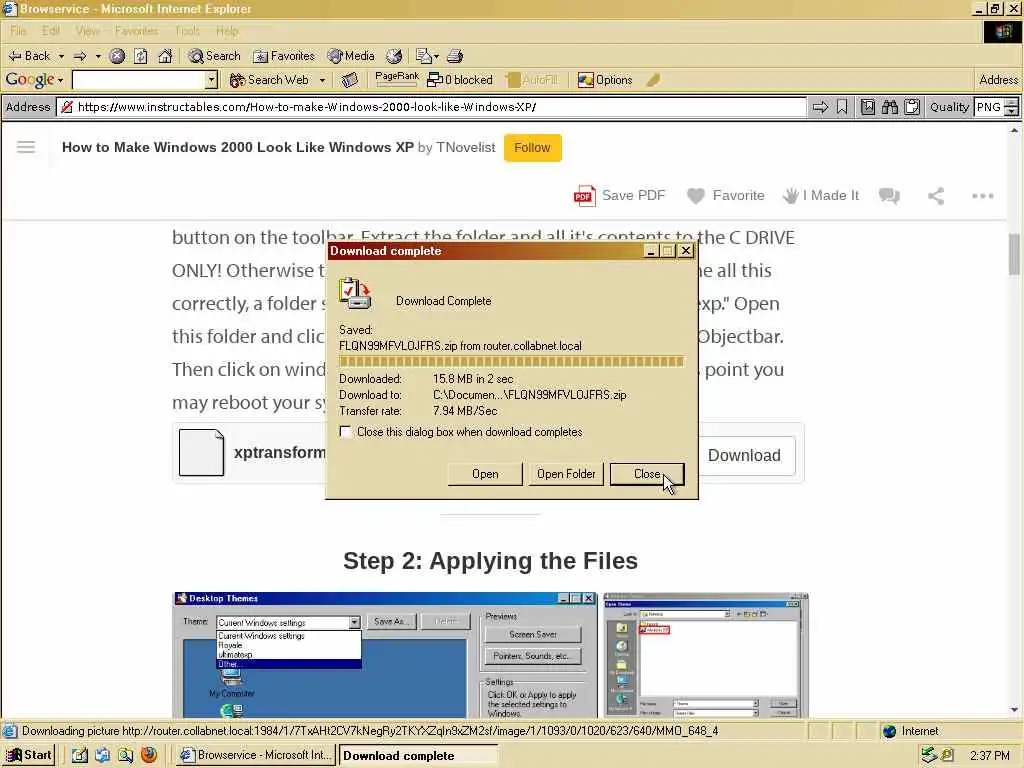The image size is (1024, 768).
Task: Click the xptransform file icon
Action: 201,453
